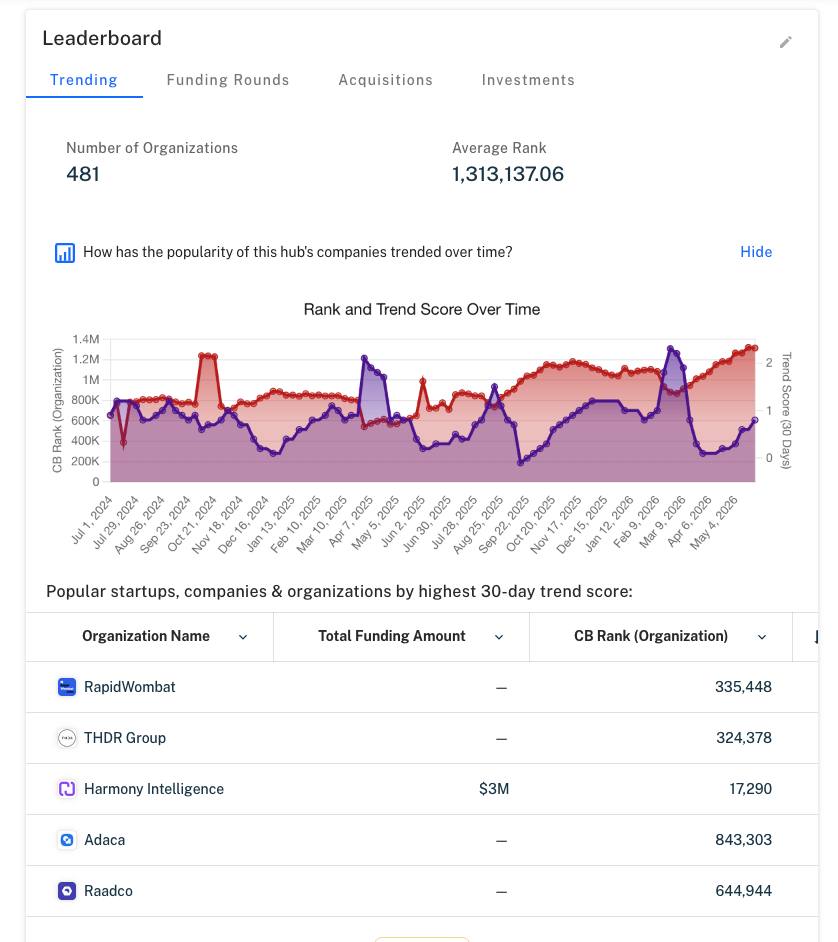Click the pencil edit icon on Leaderboard
The height and width of the screenshot is (942, 838).
pos(786,42)
